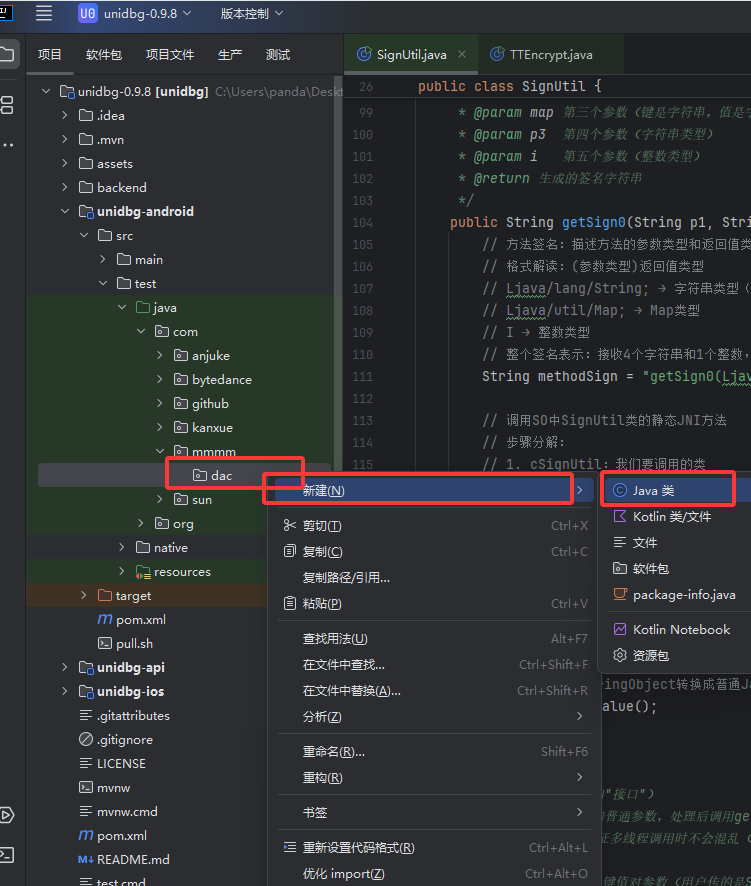
Task: Click the resources folder icon
Action: [x=143, y=572]
